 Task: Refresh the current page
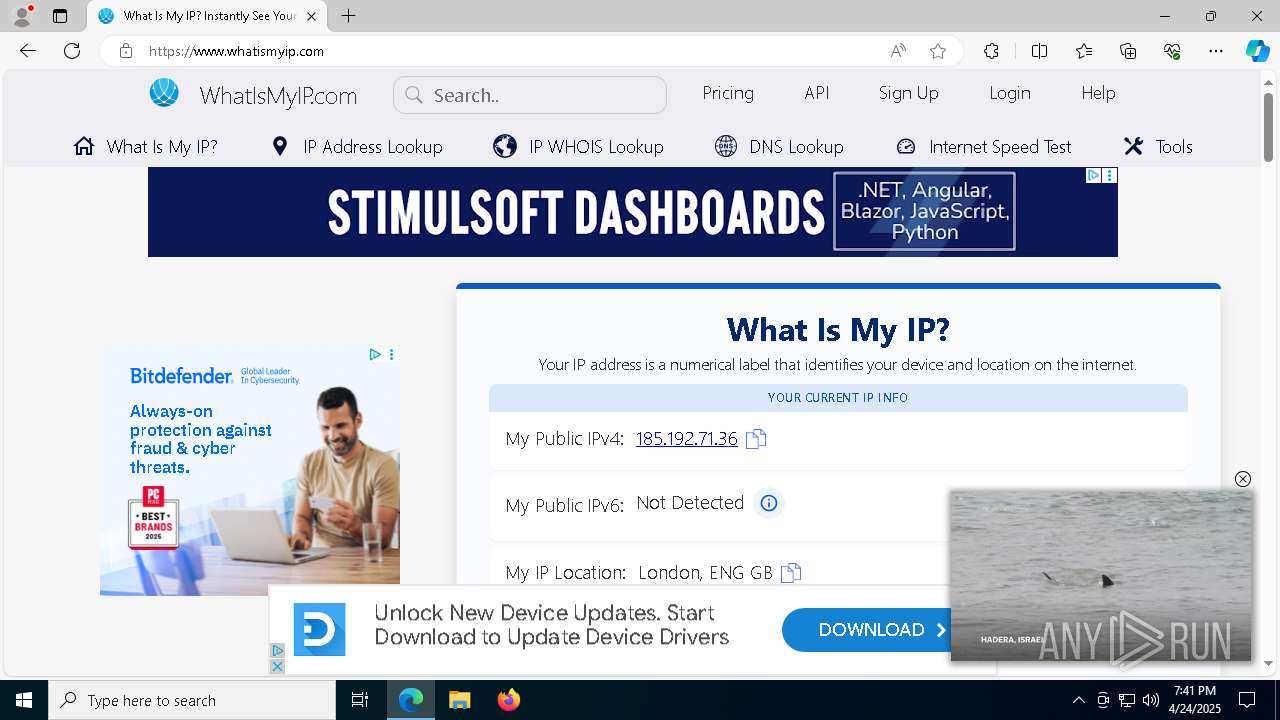click(72, 51)
